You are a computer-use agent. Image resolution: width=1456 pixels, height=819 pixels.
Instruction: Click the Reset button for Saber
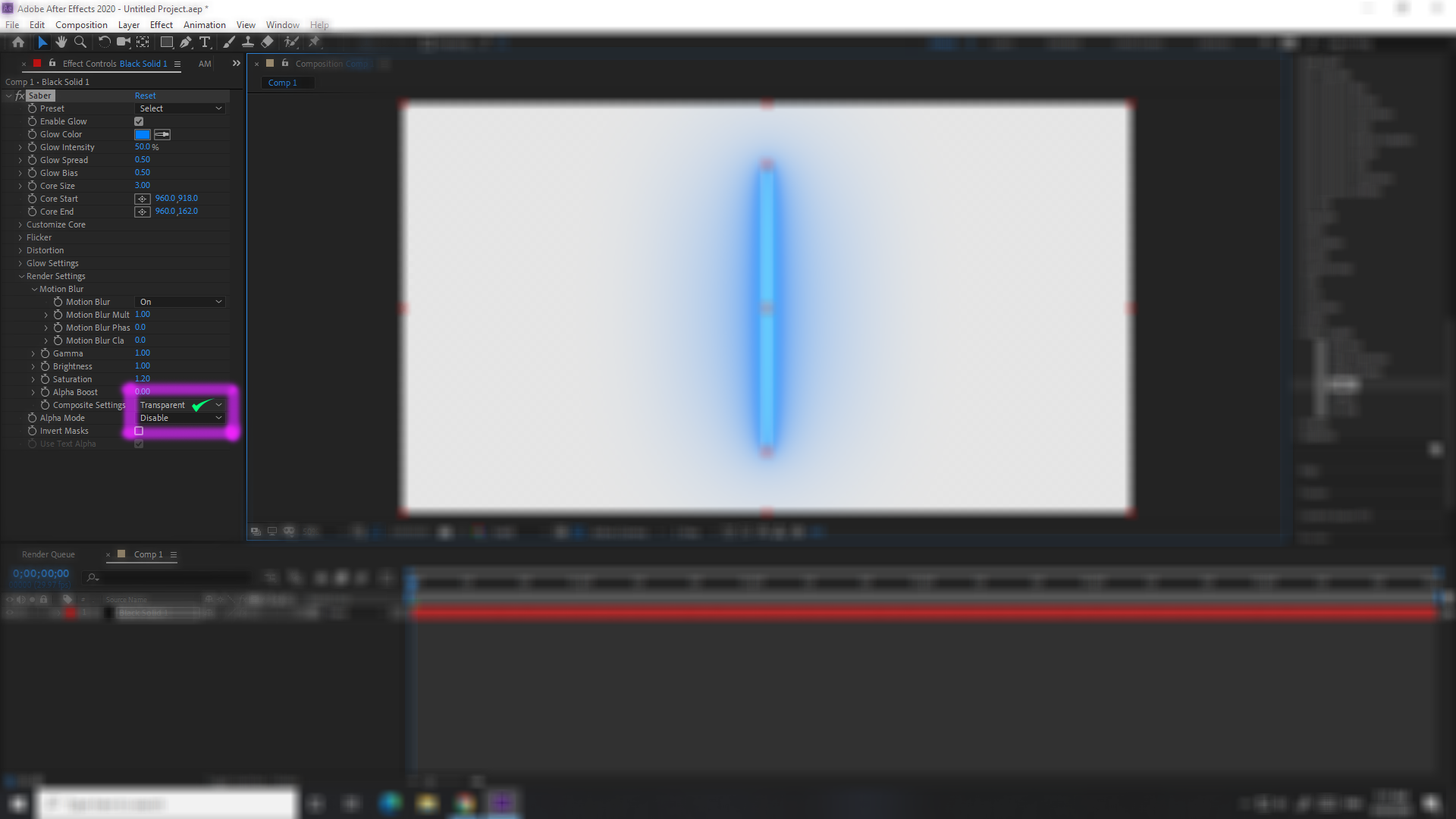[145, 95]
